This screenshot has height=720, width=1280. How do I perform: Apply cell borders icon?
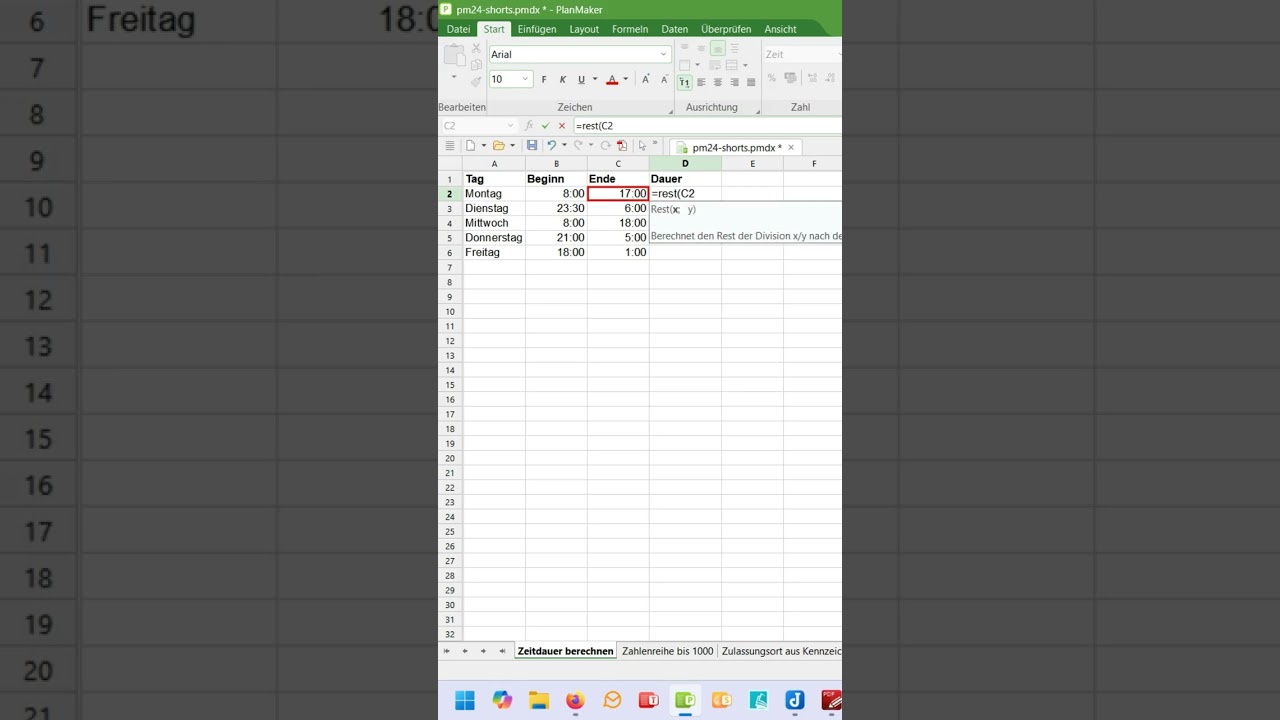pos(684,65)
